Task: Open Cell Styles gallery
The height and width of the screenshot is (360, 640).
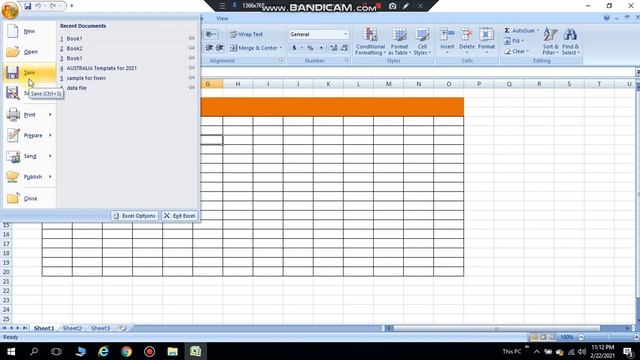Action: [422, 41]
